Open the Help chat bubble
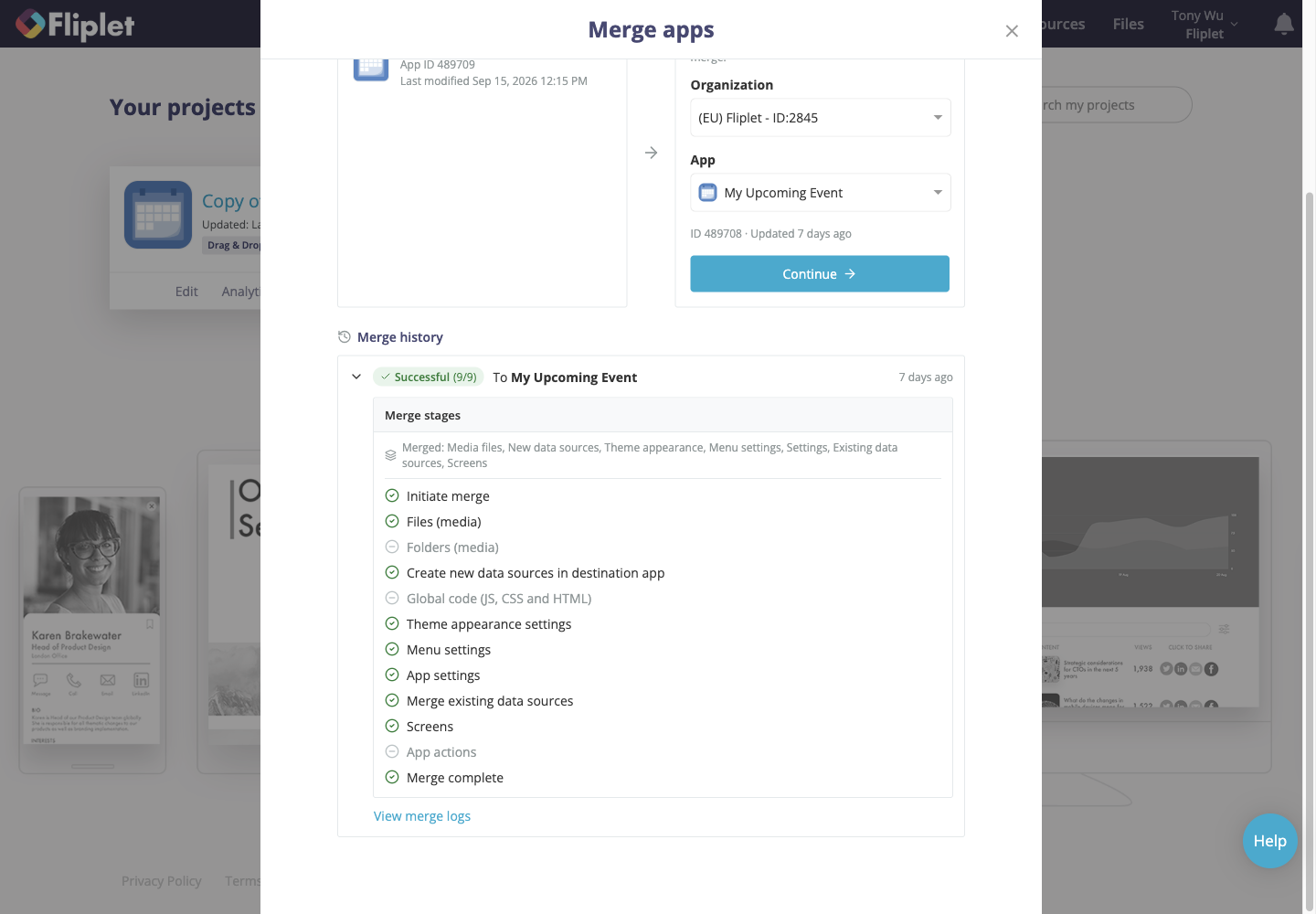This screenshot has height=914, width=1316. (1270, 841)
